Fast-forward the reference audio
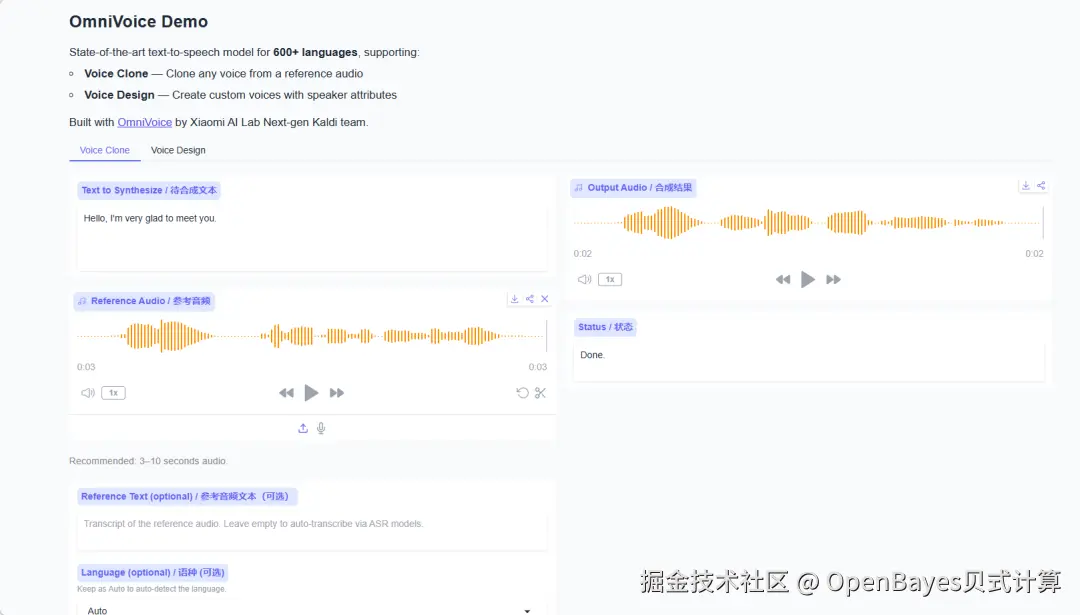 (337, 393)
